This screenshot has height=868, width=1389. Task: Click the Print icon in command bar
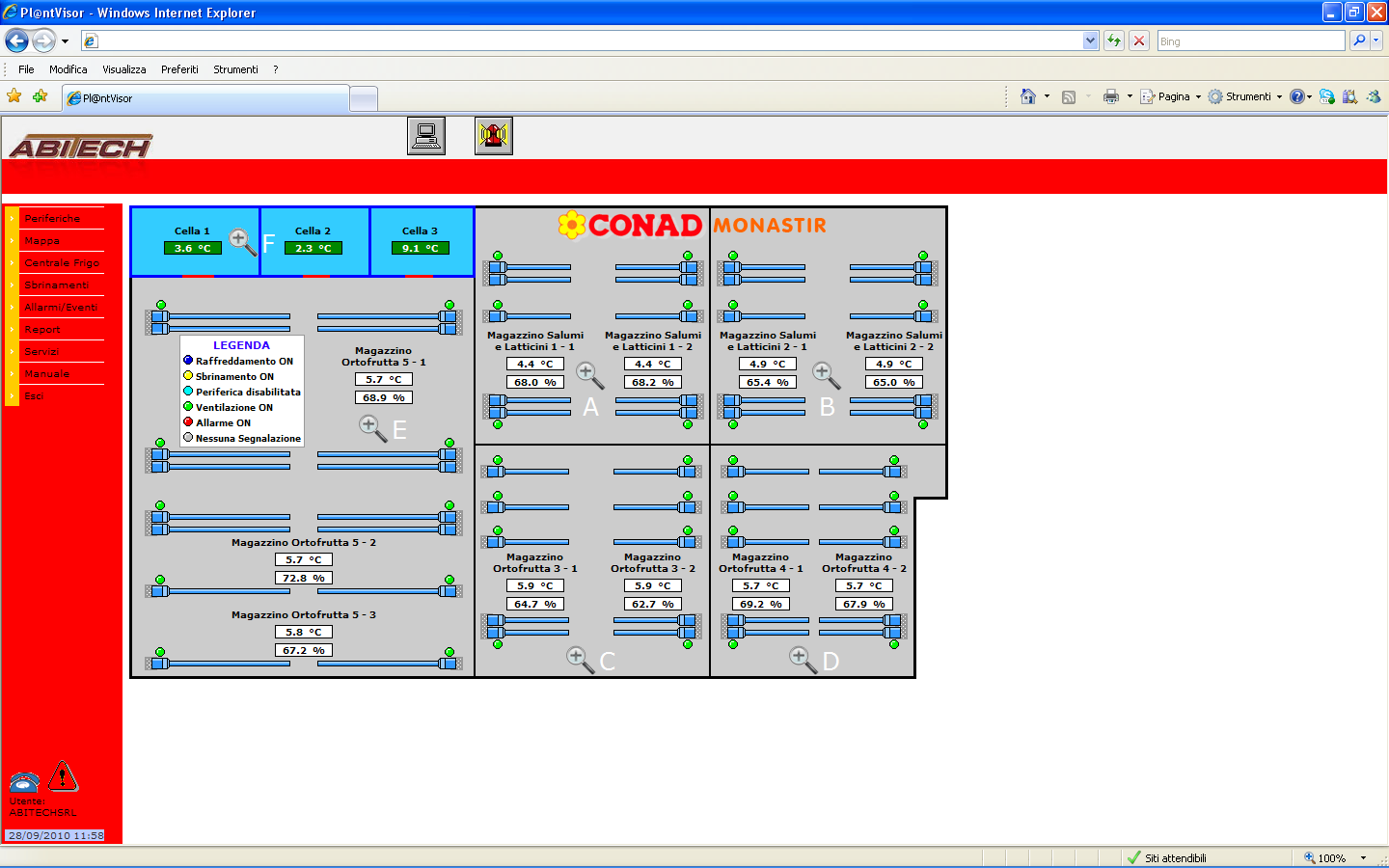tap(1111, 96)
